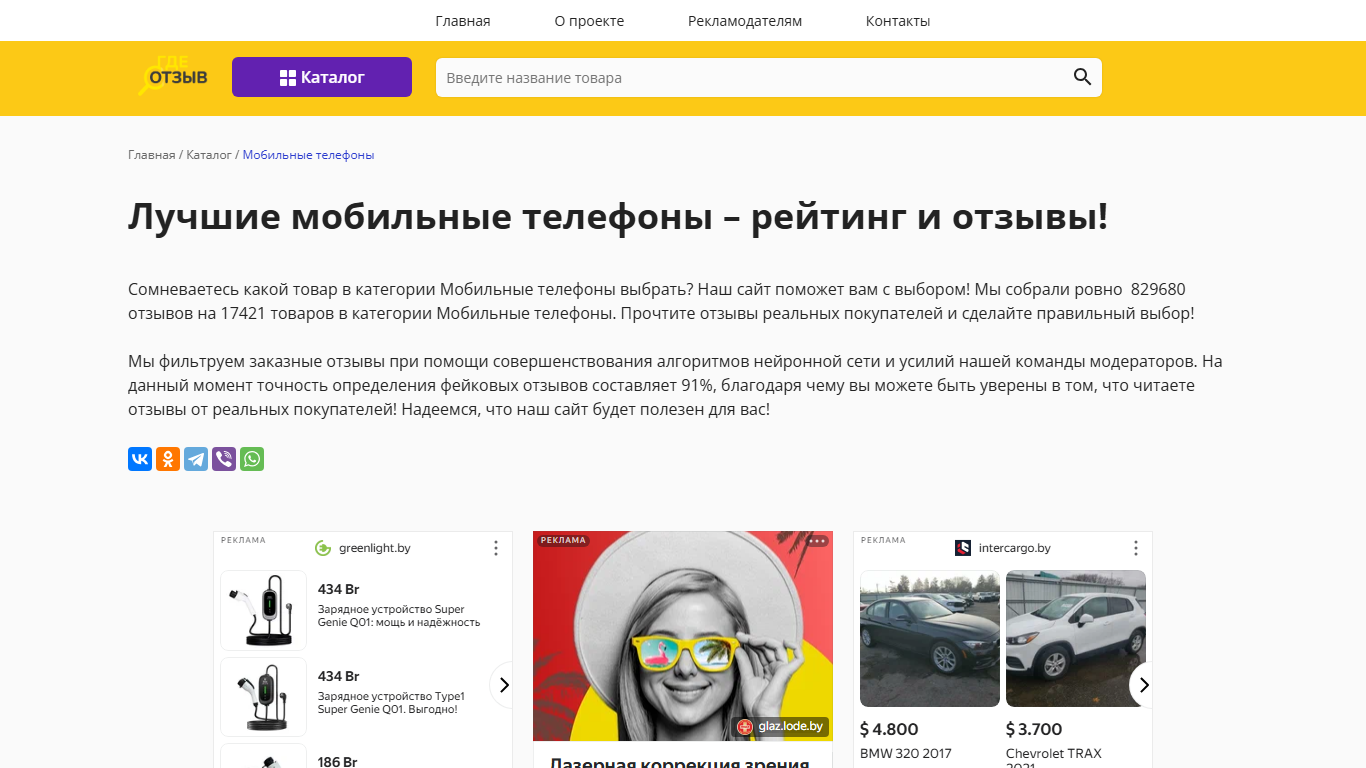1366x768 pixels.
Task: Open Super Genie Q01 charger thumbnail
Action: [x=263, y=610]
